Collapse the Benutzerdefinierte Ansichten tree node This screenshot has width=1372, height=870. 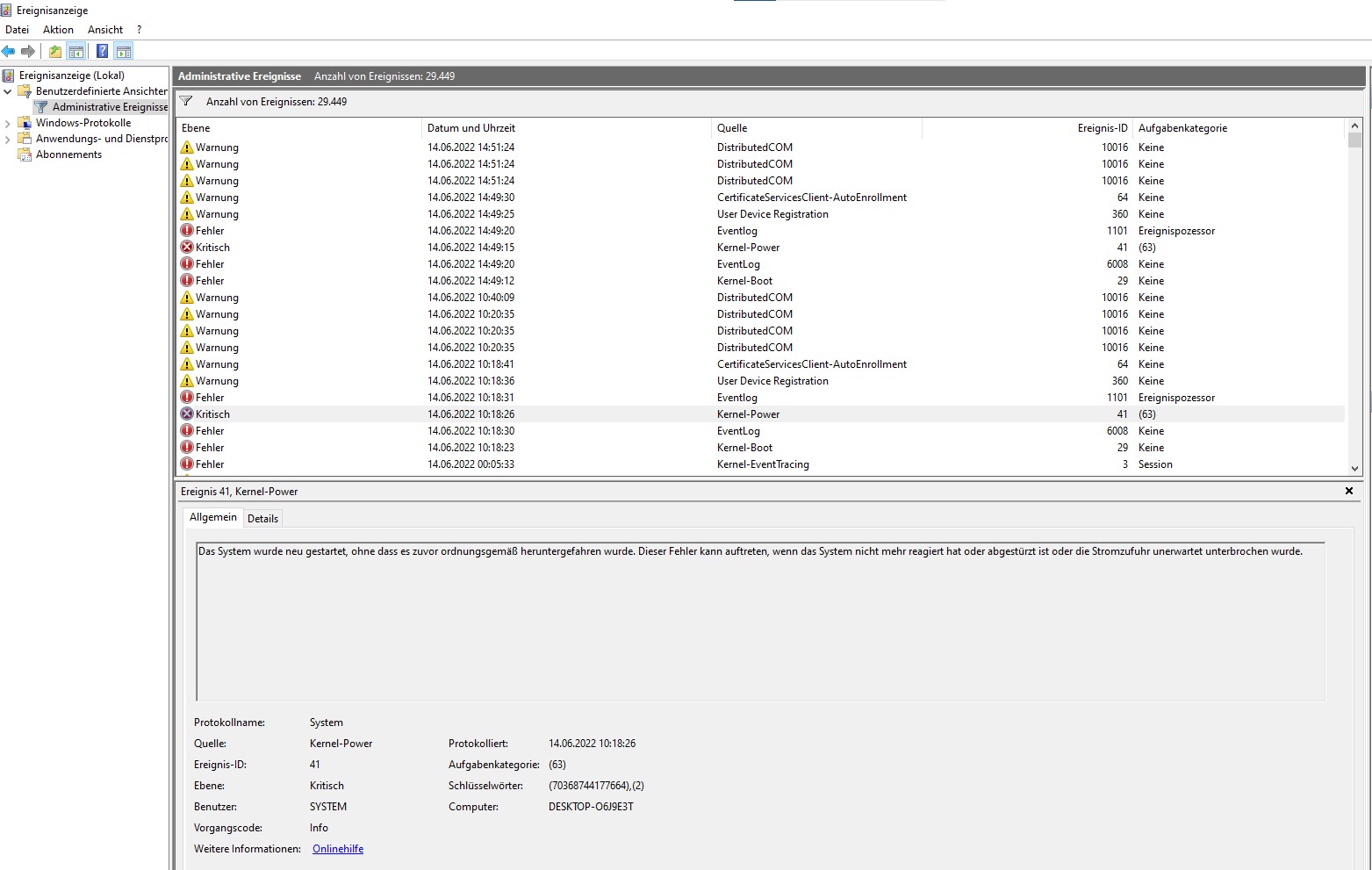pyautogui.click(x=8, y=91)
